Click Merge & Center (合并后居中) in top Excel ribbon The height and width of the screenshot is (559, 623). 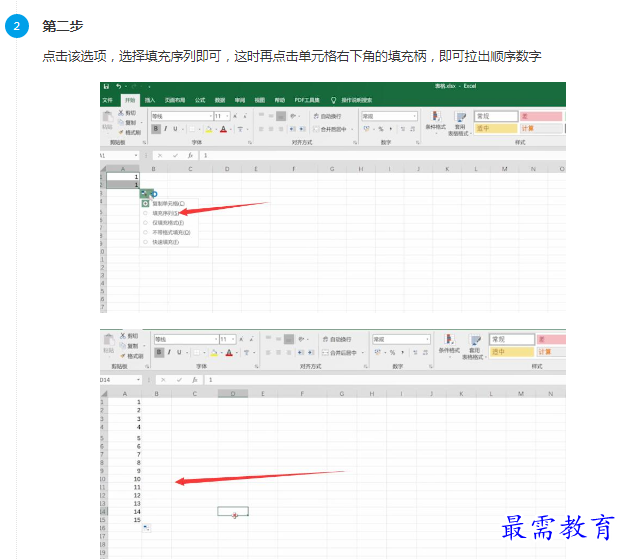tap(330, 129)
